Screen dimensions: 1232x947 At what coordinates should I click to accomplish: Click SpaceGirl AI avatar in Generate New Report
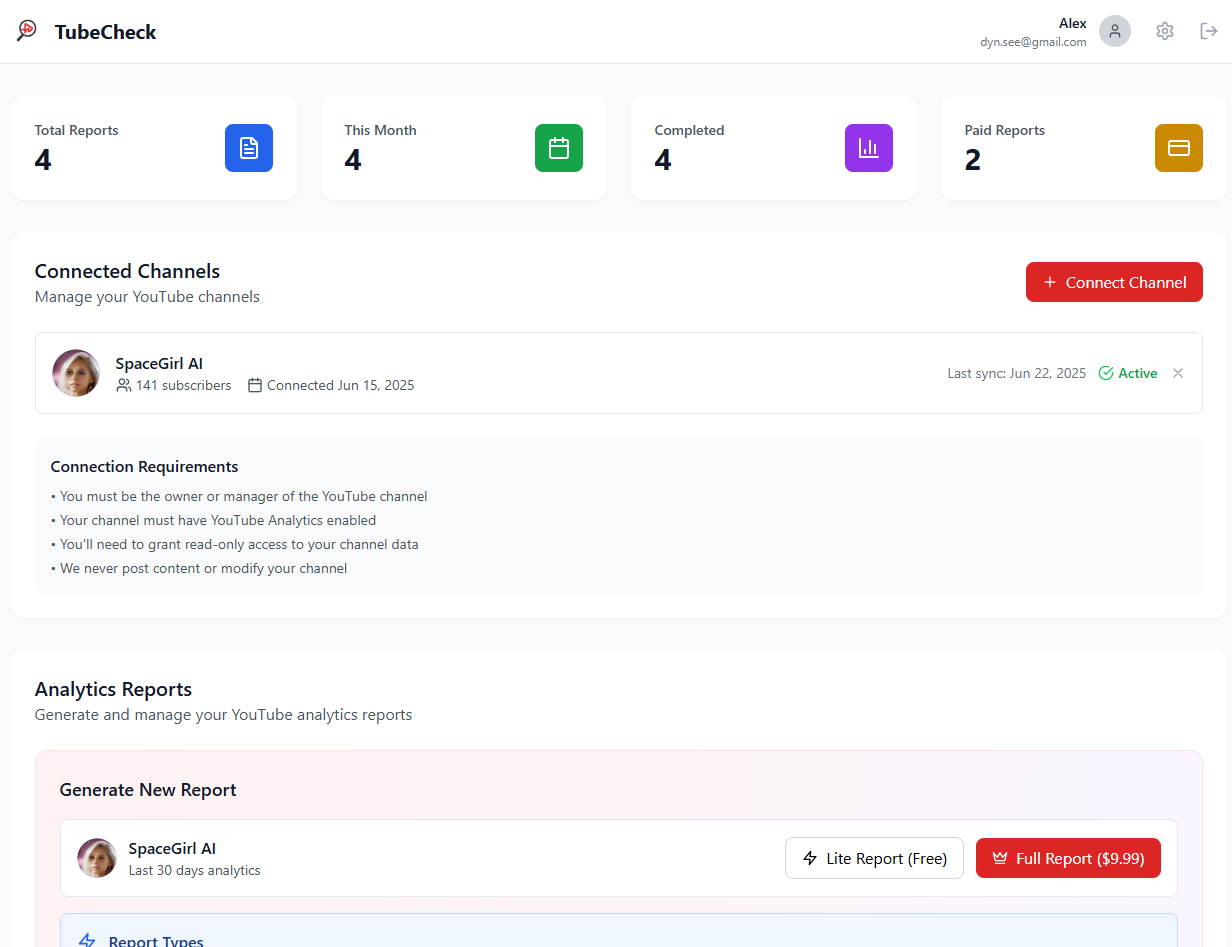[x=97, y=858]
